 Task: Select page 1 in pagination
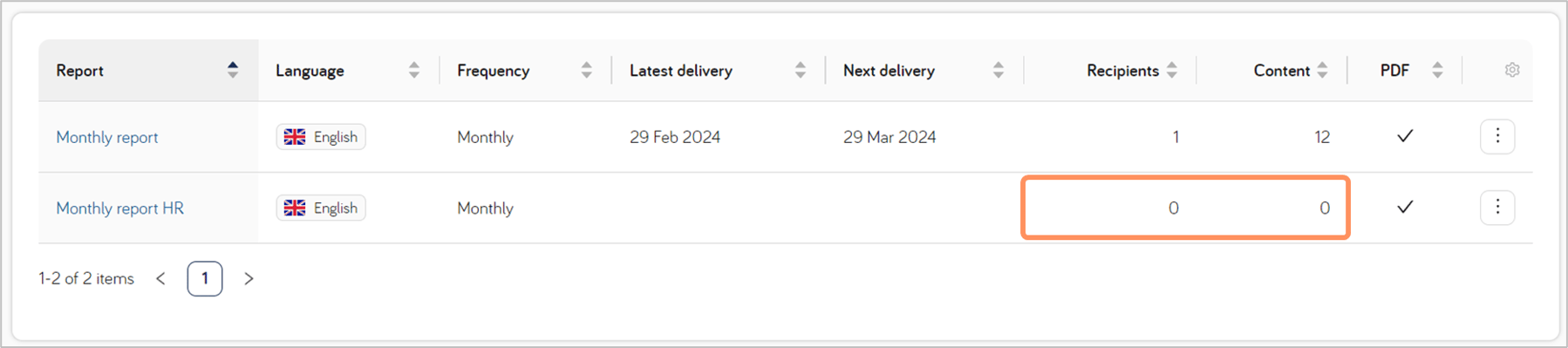pyautogui.click(x=205, y=278)
